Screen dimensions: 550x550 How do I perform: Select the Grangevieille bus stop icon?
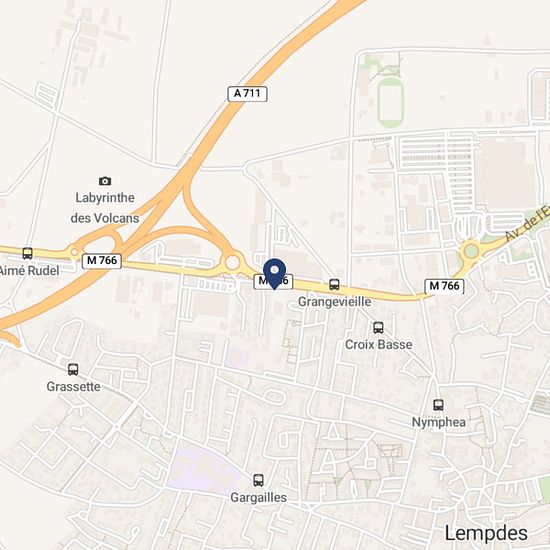tap(334, 284)
